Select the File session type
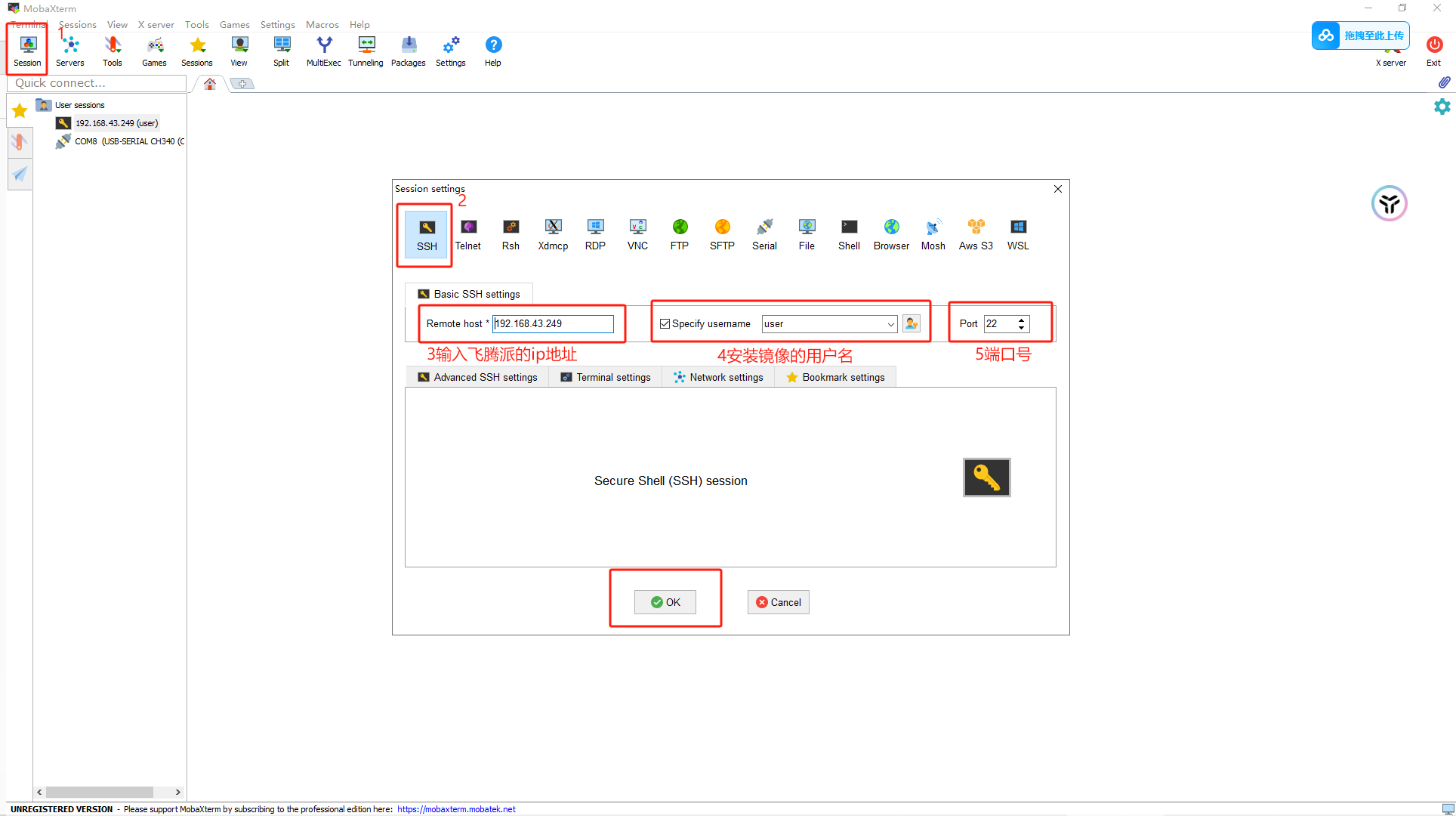Image resolution: width=1456 pixels, height=816 pixels. 807,235
